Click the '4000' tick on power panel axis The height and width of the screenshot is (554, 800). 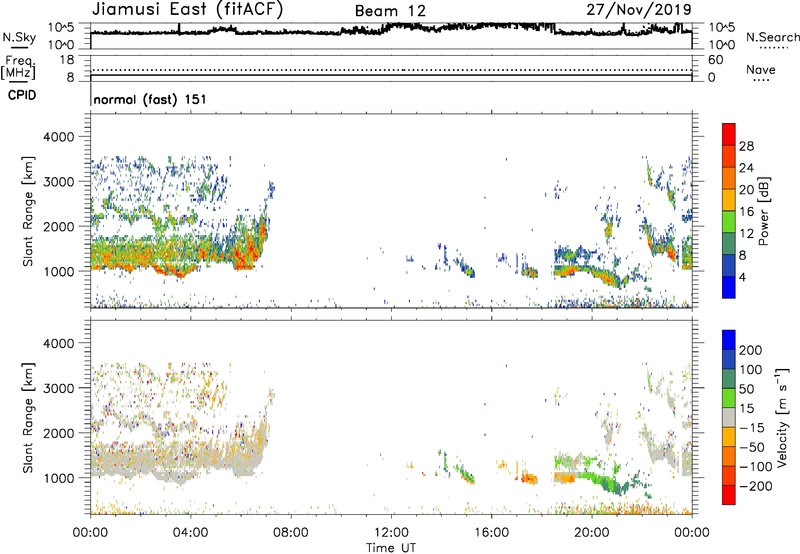(x=58, y=137)
